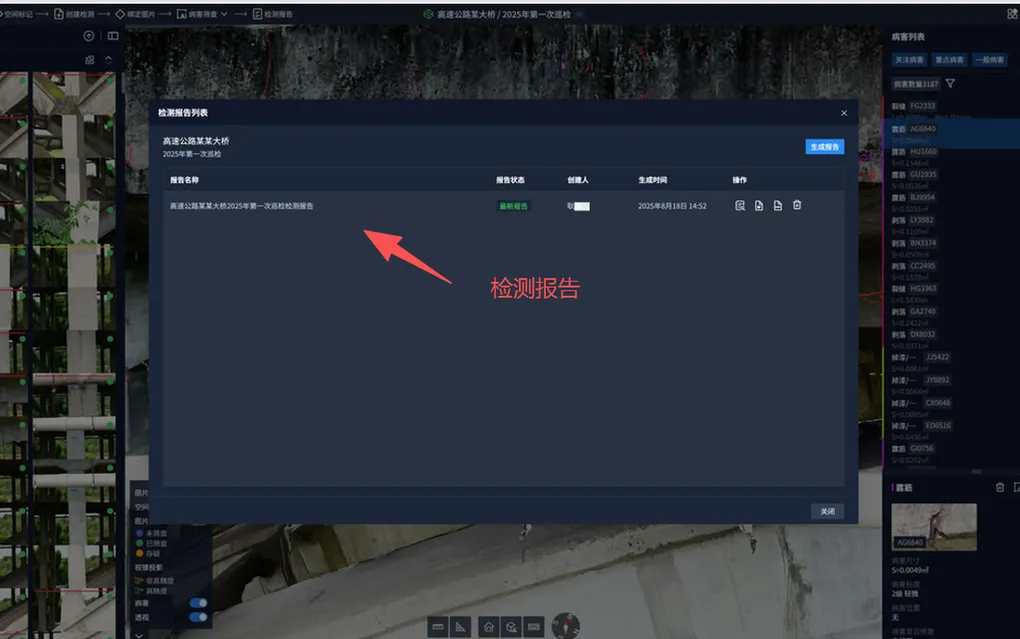Screen dimensions: 1020x639
Task: Select the 检测报告 workflow step
Action: click(273, 14)
